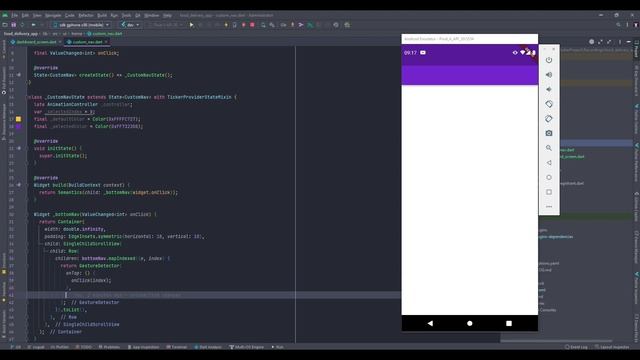Open the Run tool window at bottom
This screenshot has width=640, height=360.
click(x=277, y=347)
